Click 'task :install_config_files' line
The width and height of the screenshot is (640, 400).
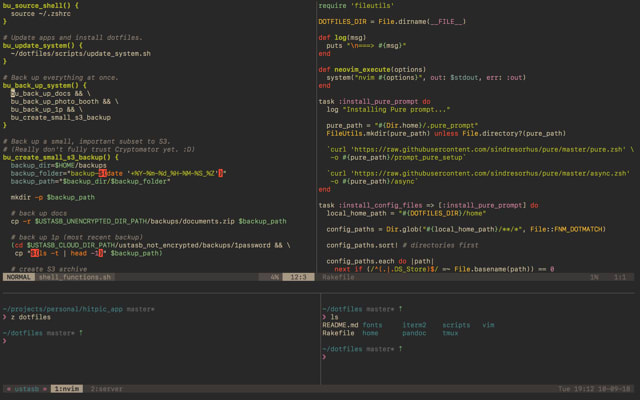[x=429, y=205]
